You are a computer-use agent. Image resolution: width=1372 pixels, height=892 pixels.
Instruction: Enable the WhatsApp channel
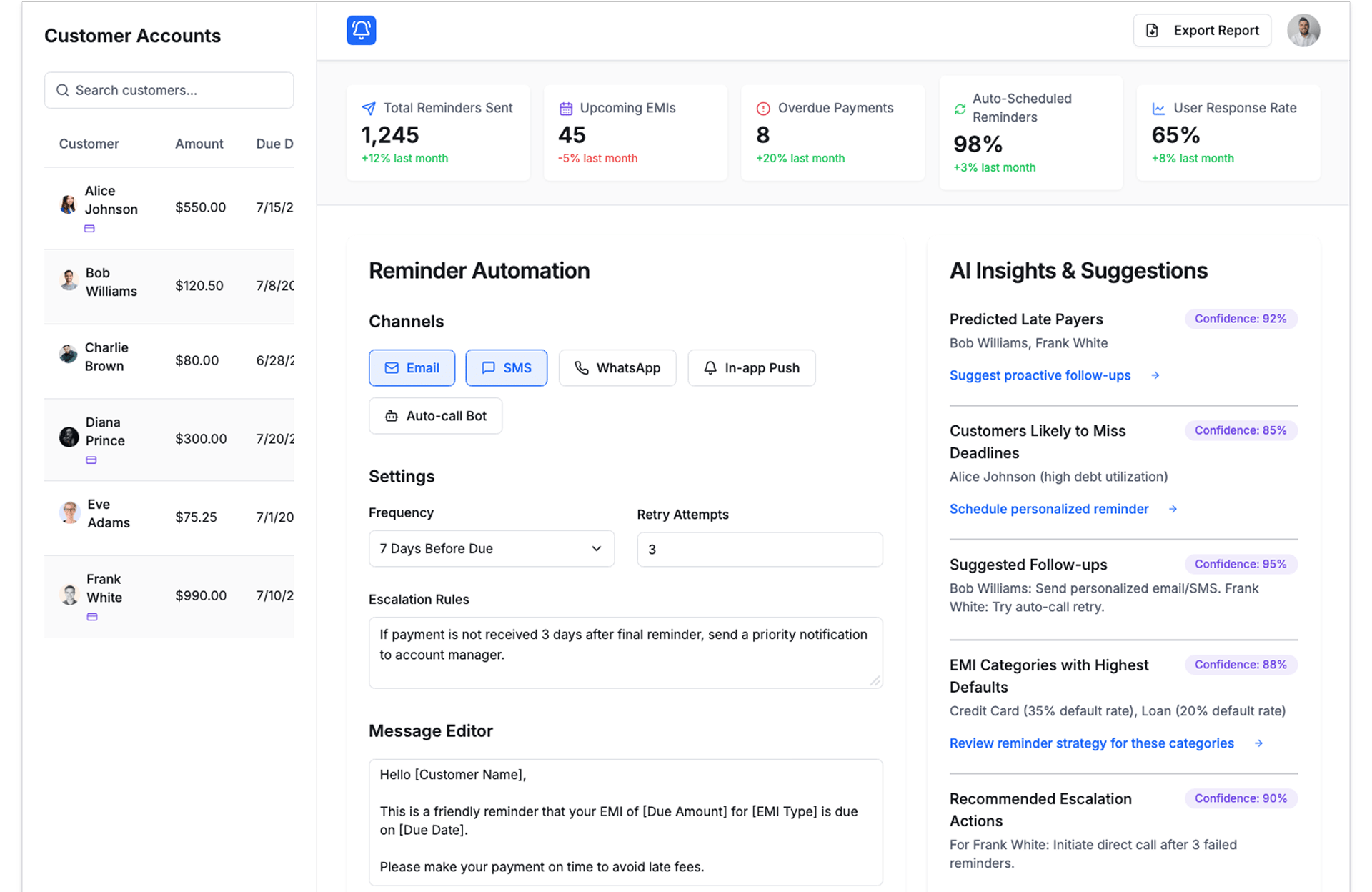click(617, 368)
